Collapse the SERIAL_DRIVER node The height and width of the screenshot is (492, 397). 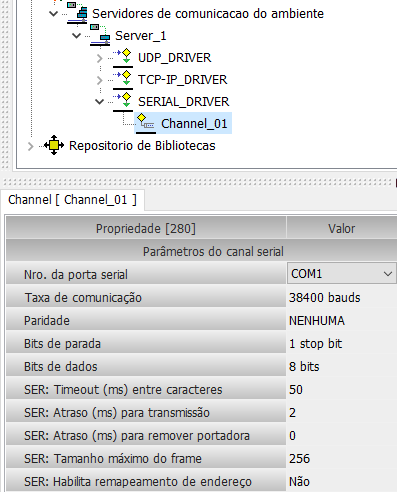[x=99, y=102]
